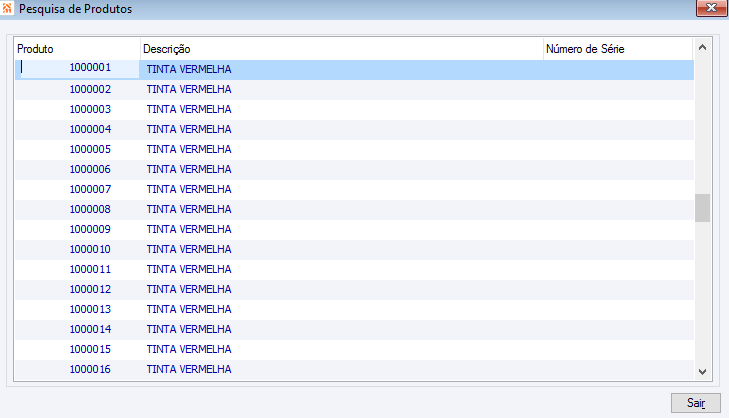Select product code 1000011
729x418 pixels.
click(90, 269)
